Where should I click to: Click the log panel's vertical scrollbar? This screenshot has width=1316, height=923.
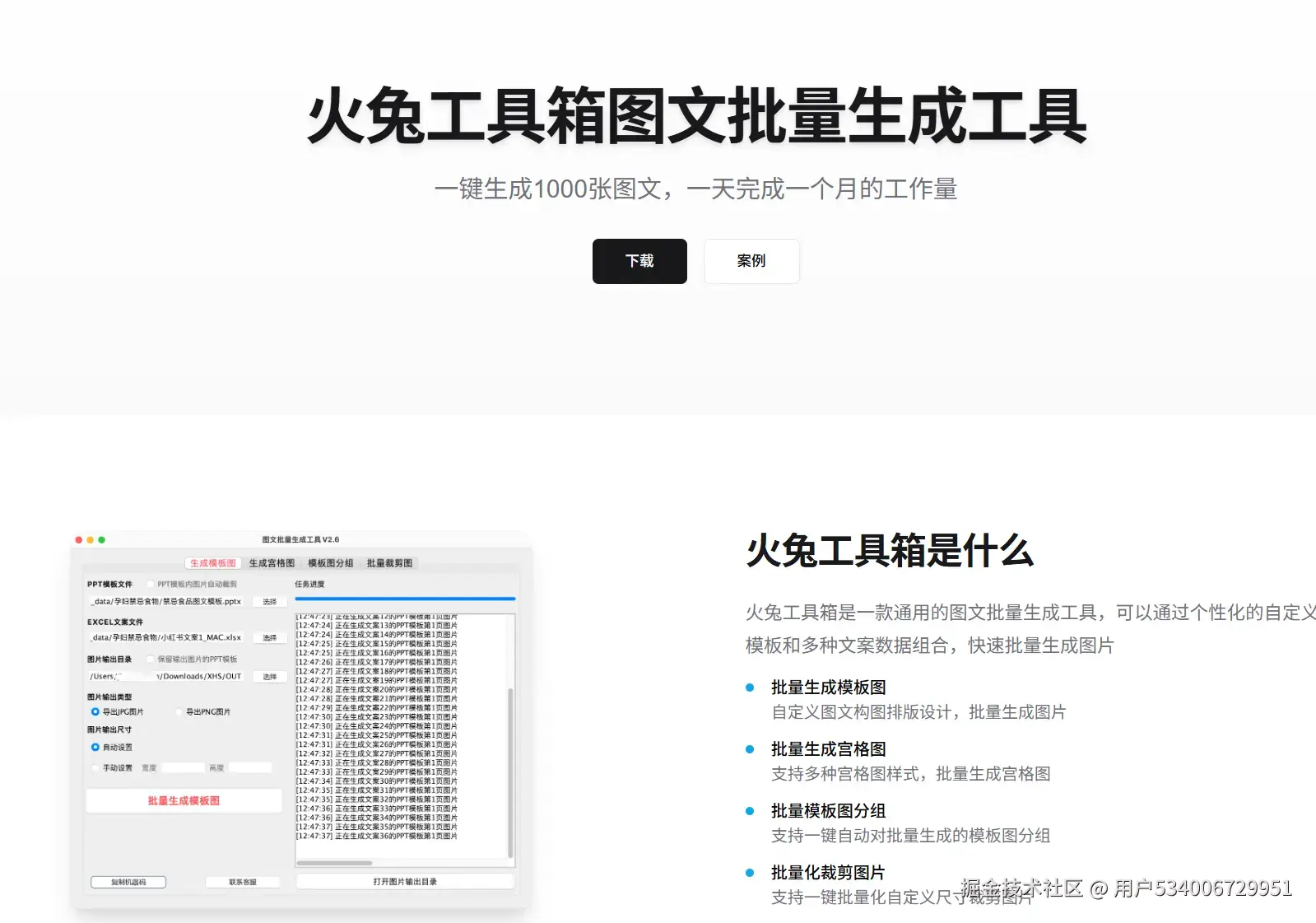(x=510, y=772)
